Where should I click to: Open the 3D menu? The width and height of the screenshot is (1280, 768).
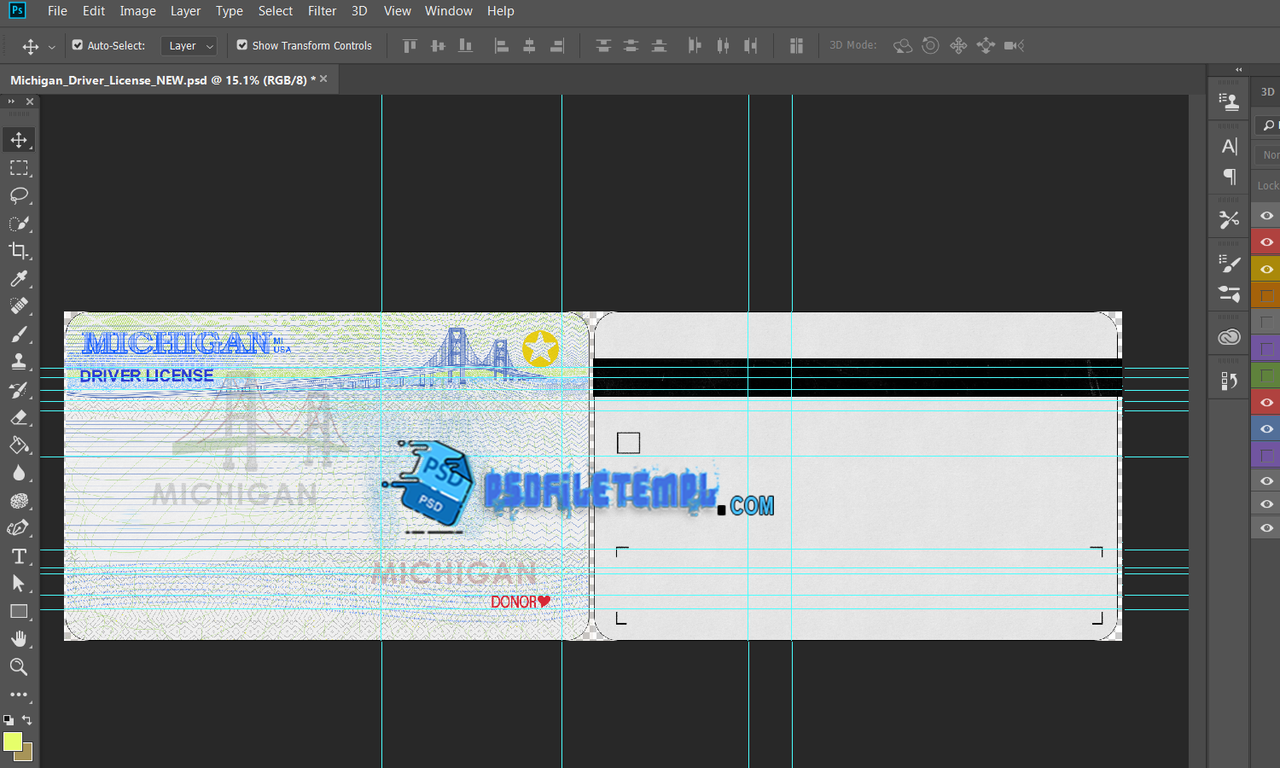point(360,11)
